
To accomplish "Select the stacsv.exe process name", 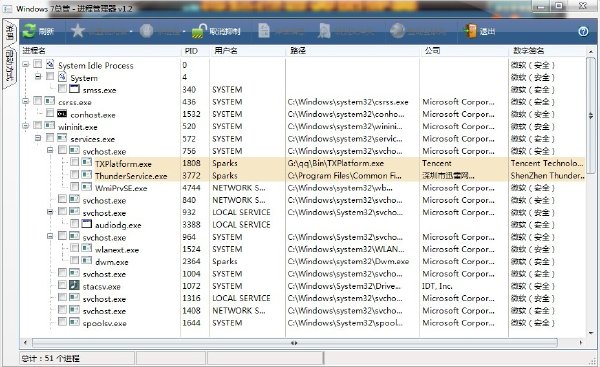I will click(x=102, y=286).
